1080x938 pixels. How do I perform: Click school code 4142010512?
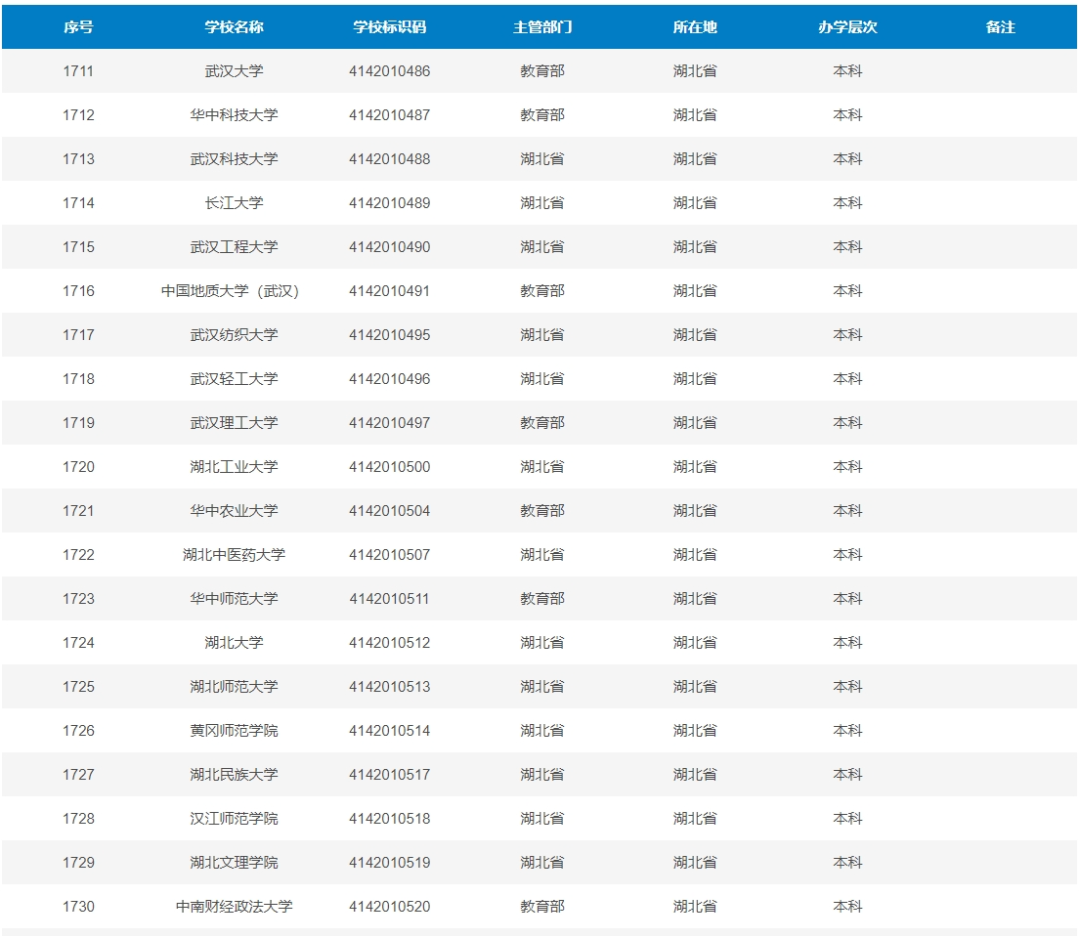pyautogui.click(x=389, y=643)
